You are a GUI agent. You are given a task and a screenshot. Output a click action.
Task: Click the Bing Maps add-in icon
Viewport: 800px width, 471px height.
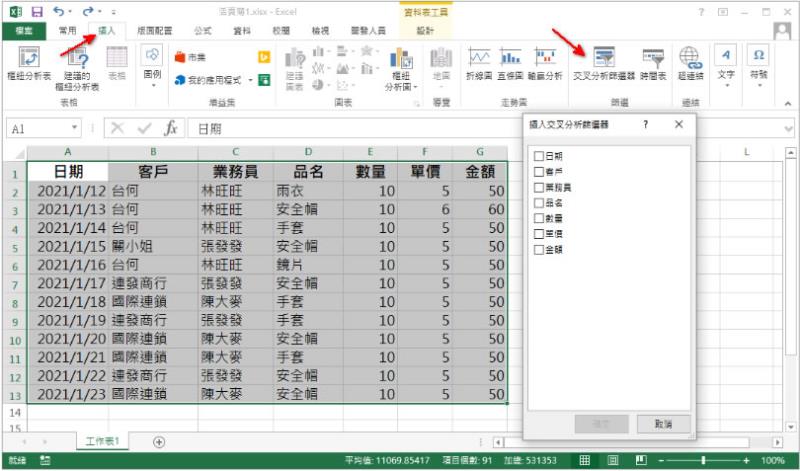pos(264,57)
